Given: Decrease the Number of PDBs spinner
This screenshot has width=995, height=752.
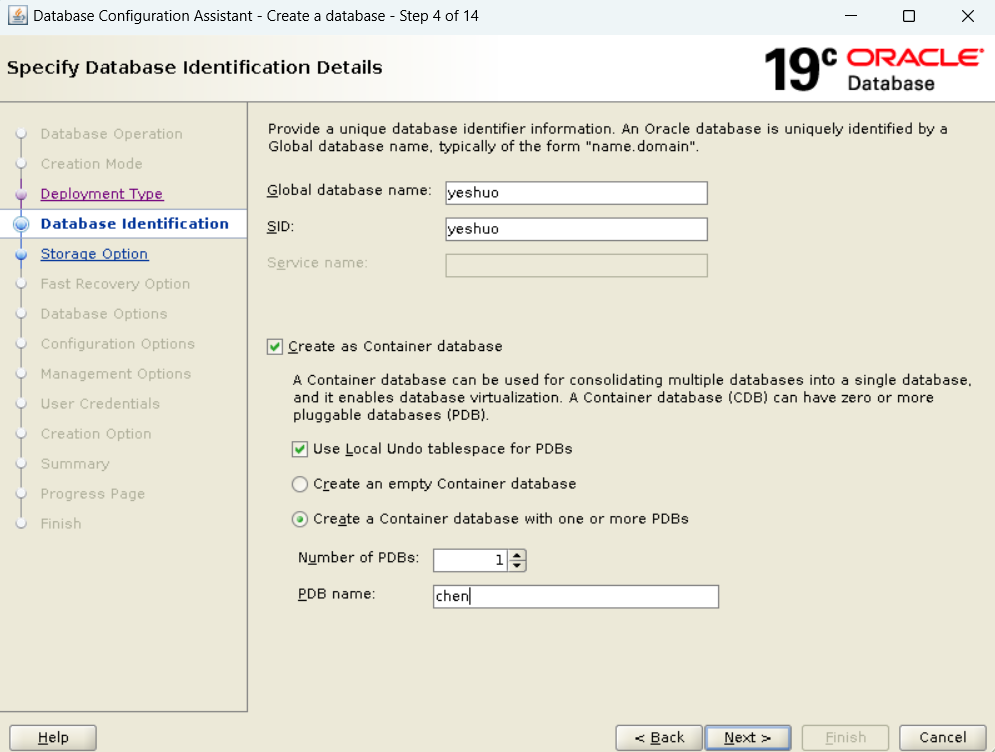Looking at the screenshot, I should pos(517,565).
